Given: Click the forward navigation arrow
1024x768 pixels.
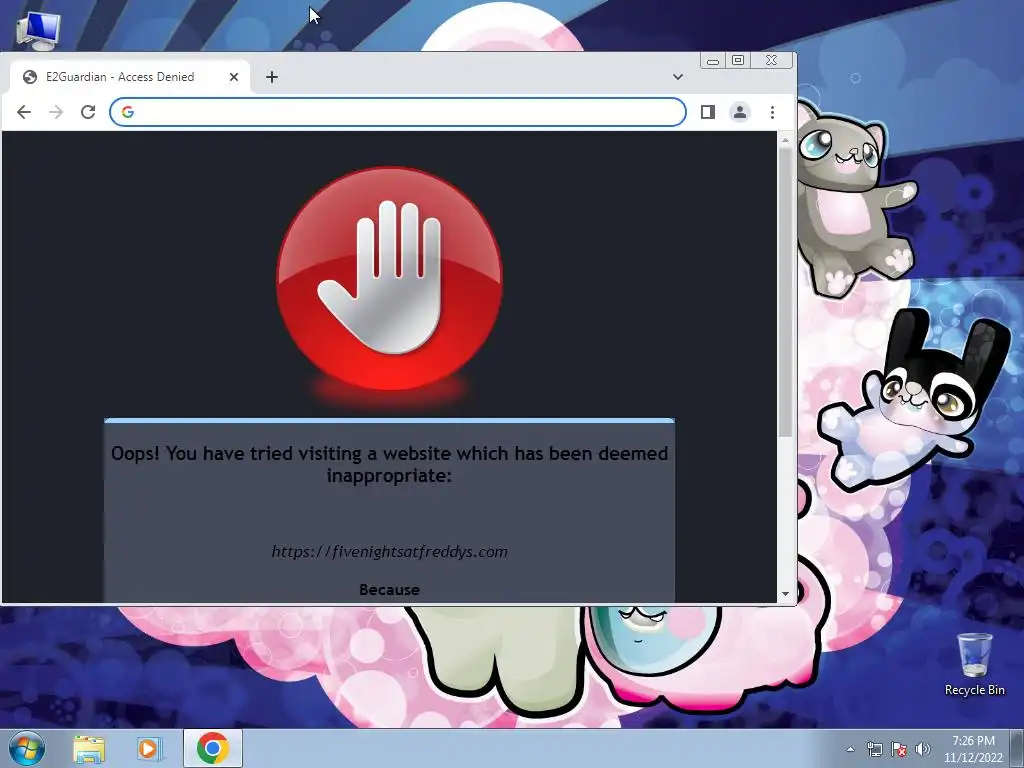Looking at the screenshot, I should pyautogui.click(x=56, y=112).
